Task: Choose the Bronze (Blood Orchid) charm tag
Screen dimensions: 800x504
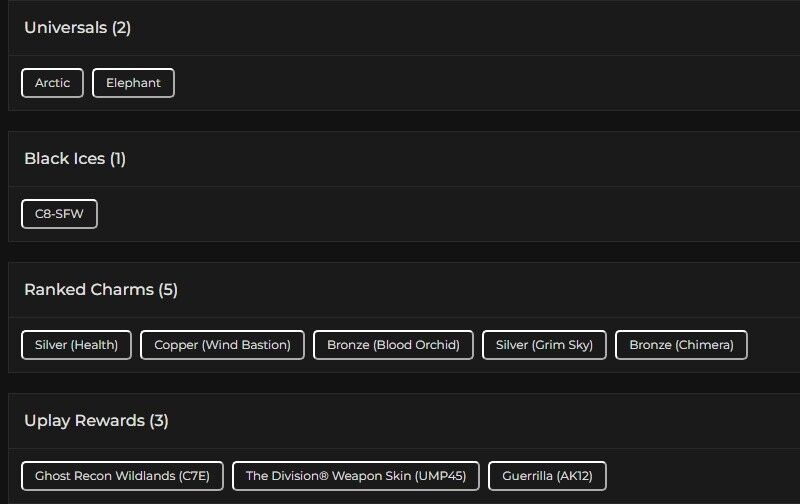Action: pyautogui.click(x=393, y=345)
